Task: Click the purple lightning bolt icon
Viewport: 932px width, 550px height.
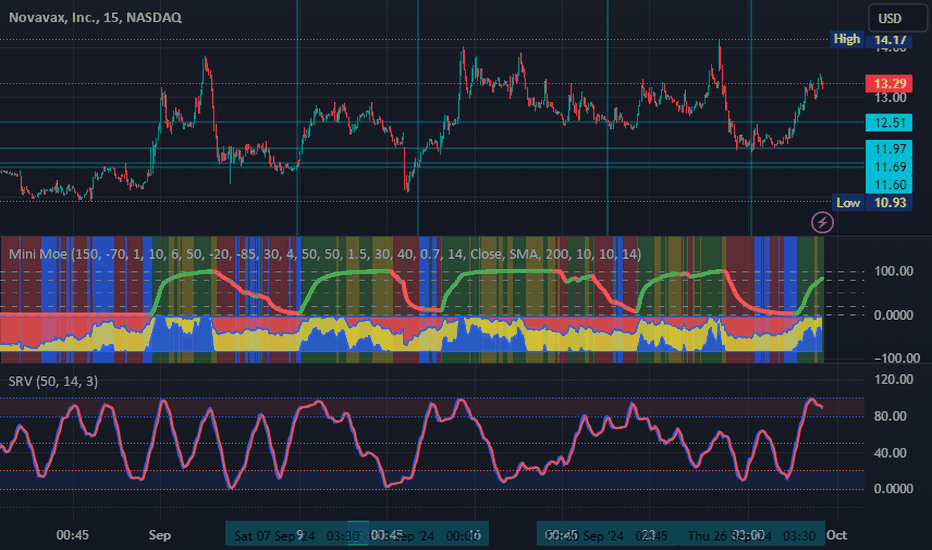Action: coord(823,222)
